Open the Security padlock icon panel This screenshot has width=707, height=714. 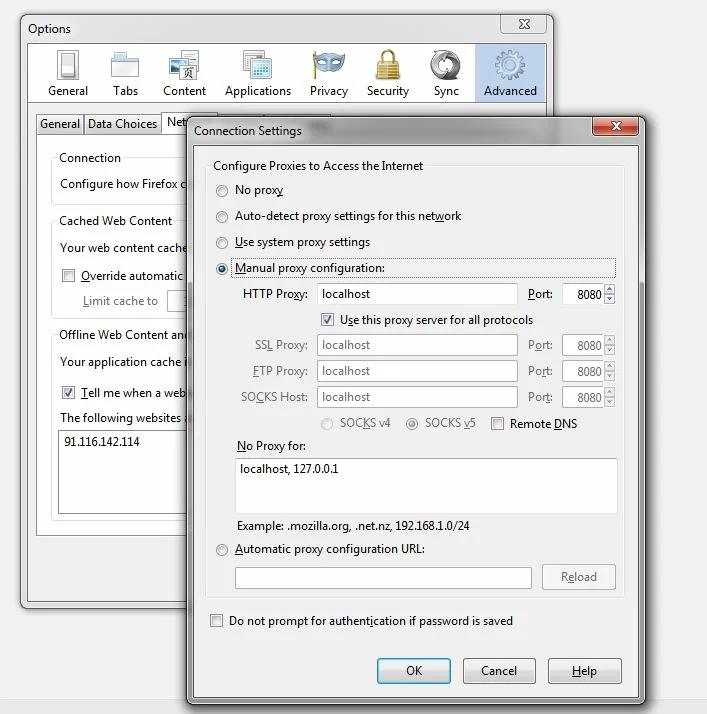tap(388, 73)
